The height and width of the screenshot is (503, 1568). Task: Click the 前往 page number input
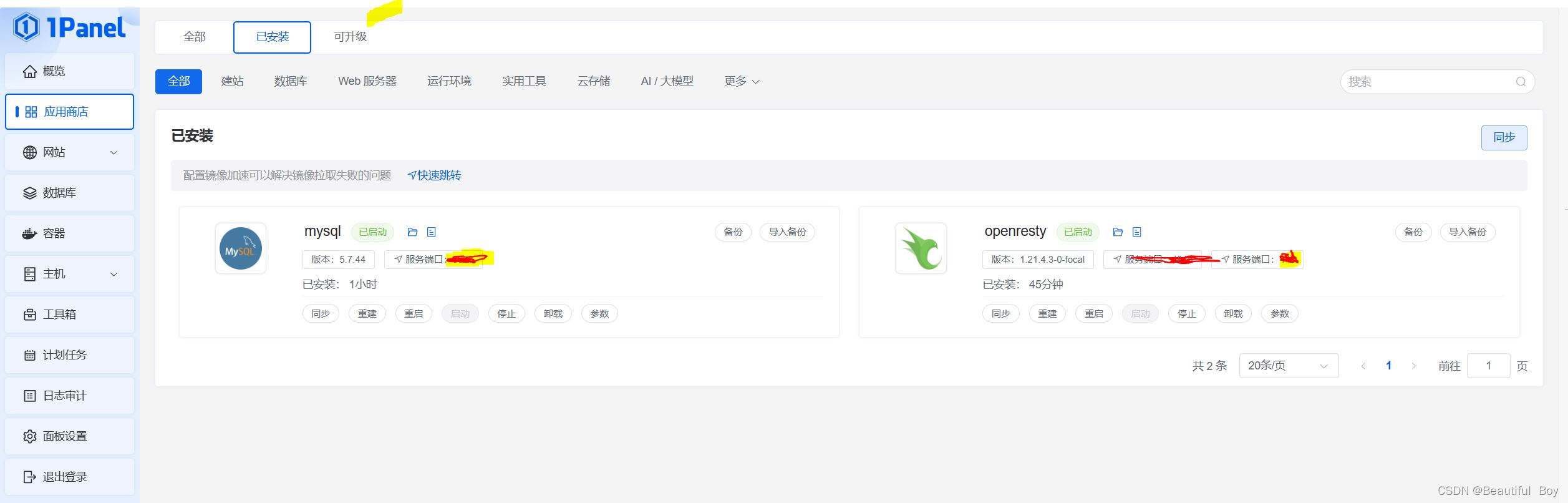click(1488, 366)
